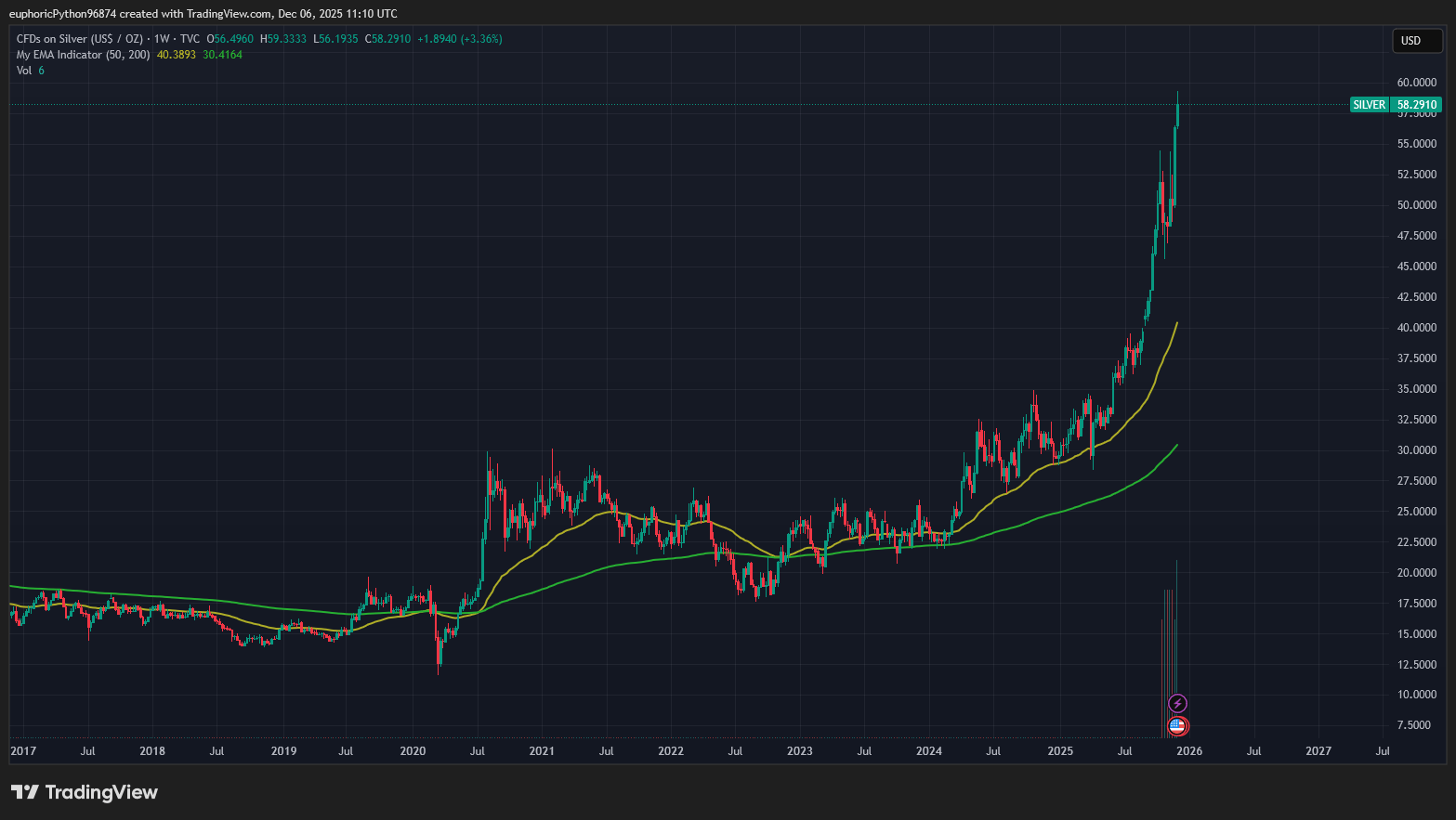Click the 2024 label on the time axis
This screenshot has height=820, width=1456.
coord(929,750)
